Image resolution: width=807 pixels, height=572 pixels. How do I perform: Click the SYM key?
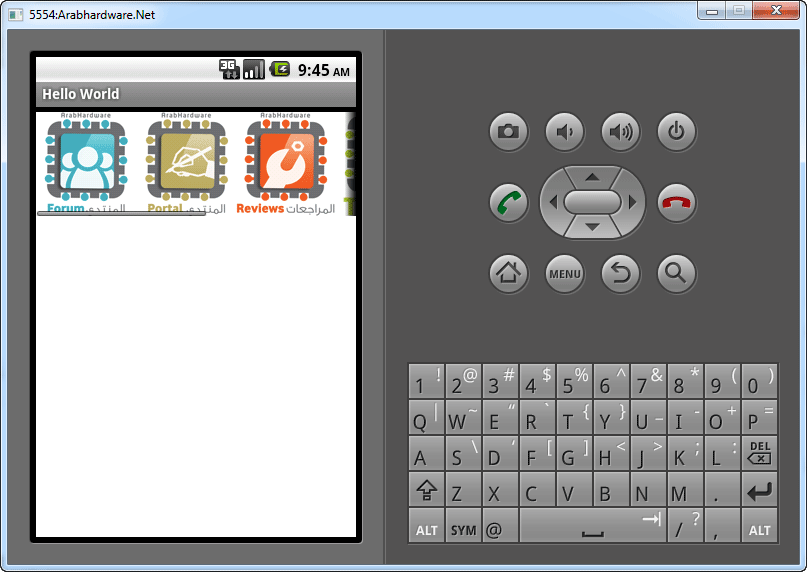click(x=464, y=526)
